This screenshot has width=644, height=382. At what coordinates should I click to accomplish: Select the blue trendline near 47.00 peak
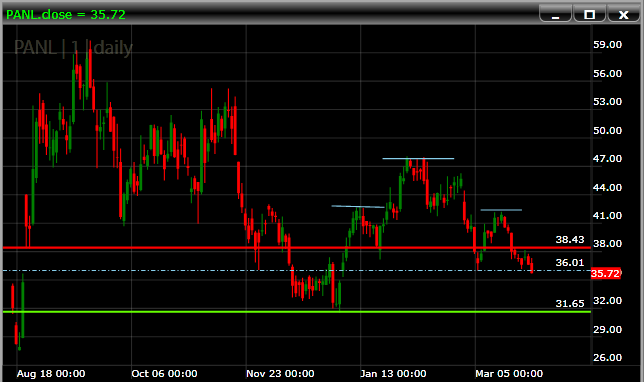click(x=418, y=158)
